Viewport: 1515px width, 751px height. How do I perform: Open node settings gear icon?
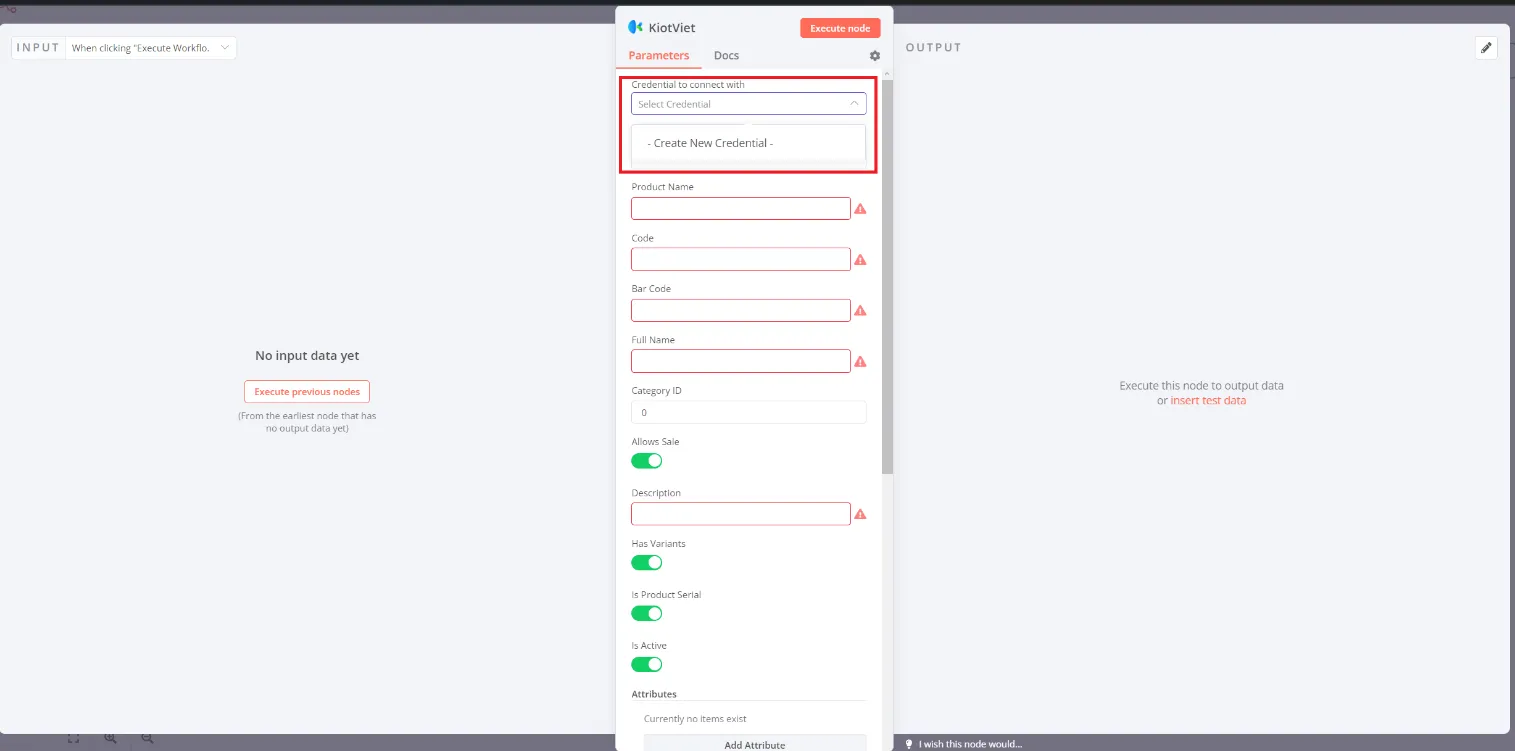[x=874, y=56]
